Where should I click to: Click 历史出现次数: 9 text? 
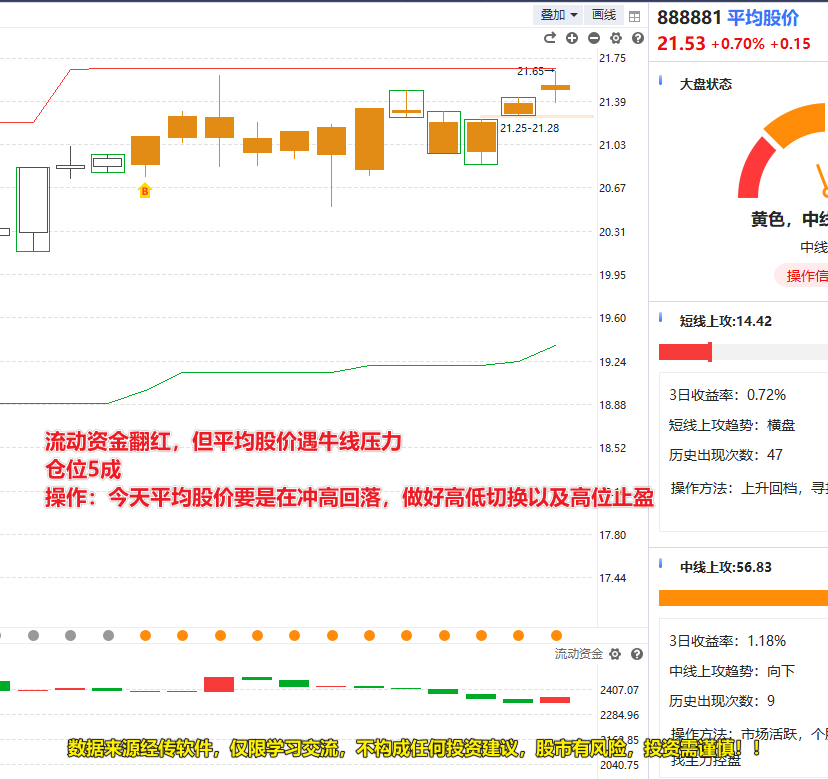click(x=721, y=701)
